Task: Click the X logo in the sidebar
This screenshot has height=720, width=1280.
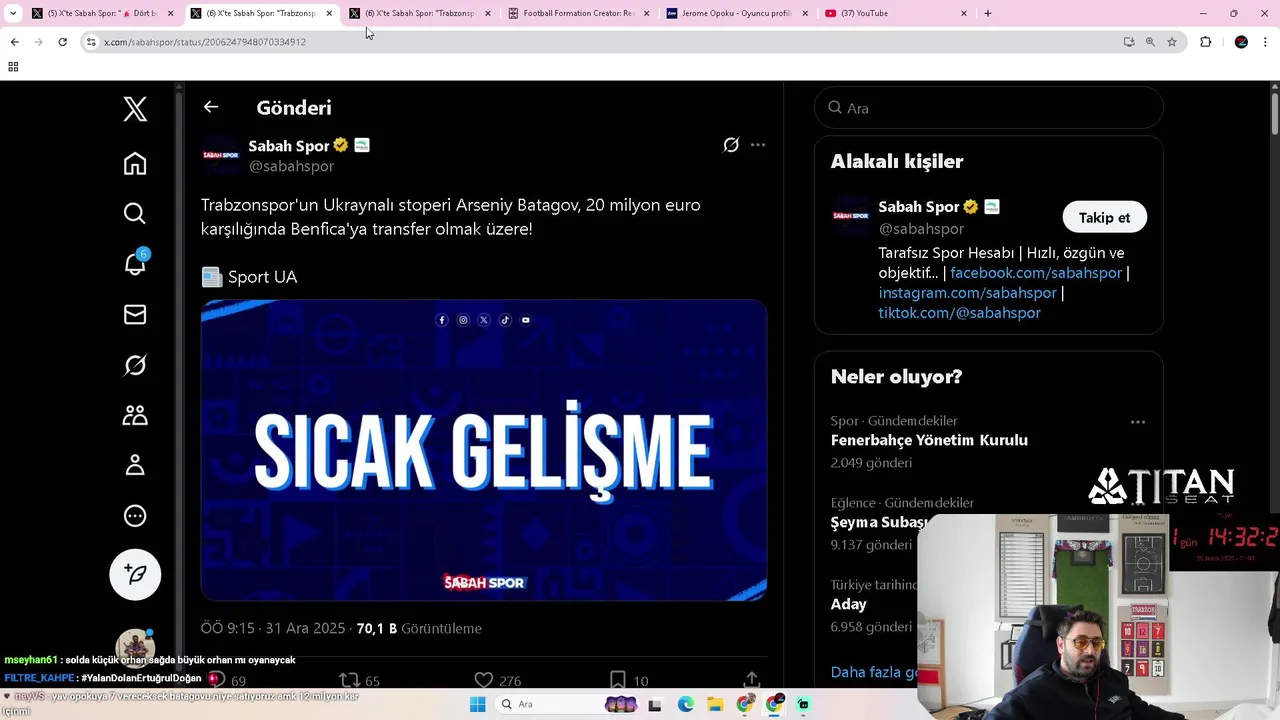Action: tap(135, 109)
